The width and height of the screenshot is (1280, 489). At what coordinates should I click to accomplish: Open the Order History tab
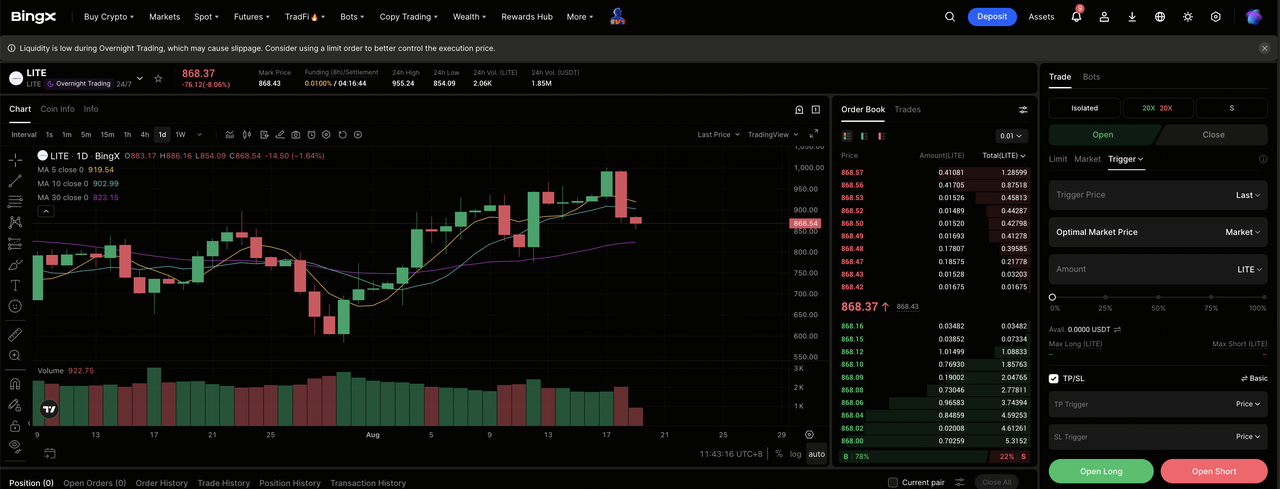click(x=161, y=483)
